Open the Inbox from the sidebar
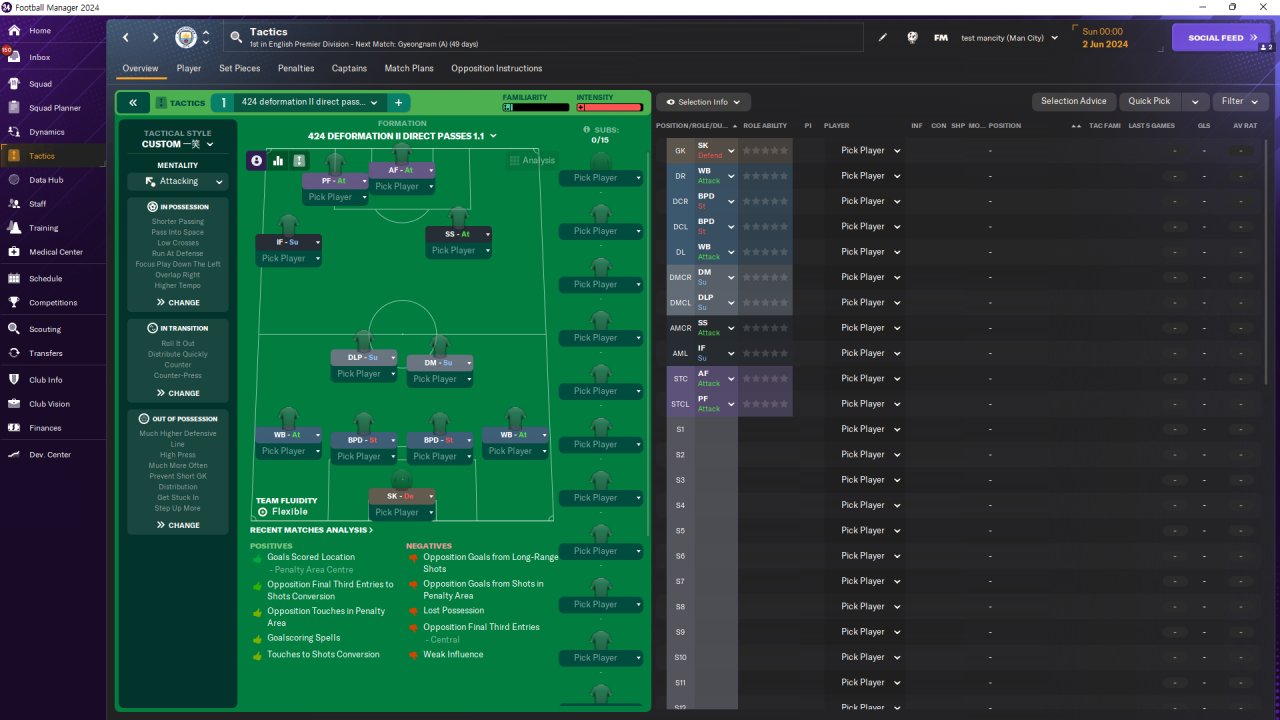Image resolution: width=1280 pixels, height=720 pixels. point(40,58)
